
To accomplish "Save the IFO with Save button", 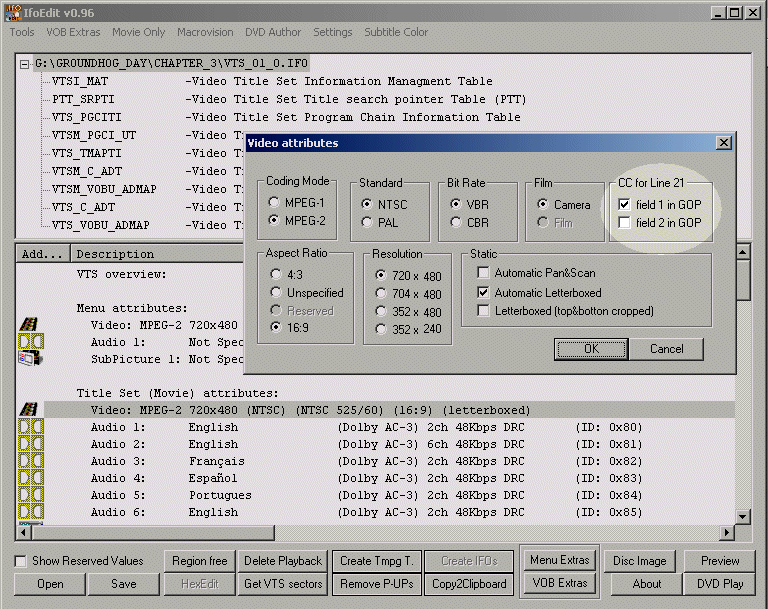I will [123, 584].
